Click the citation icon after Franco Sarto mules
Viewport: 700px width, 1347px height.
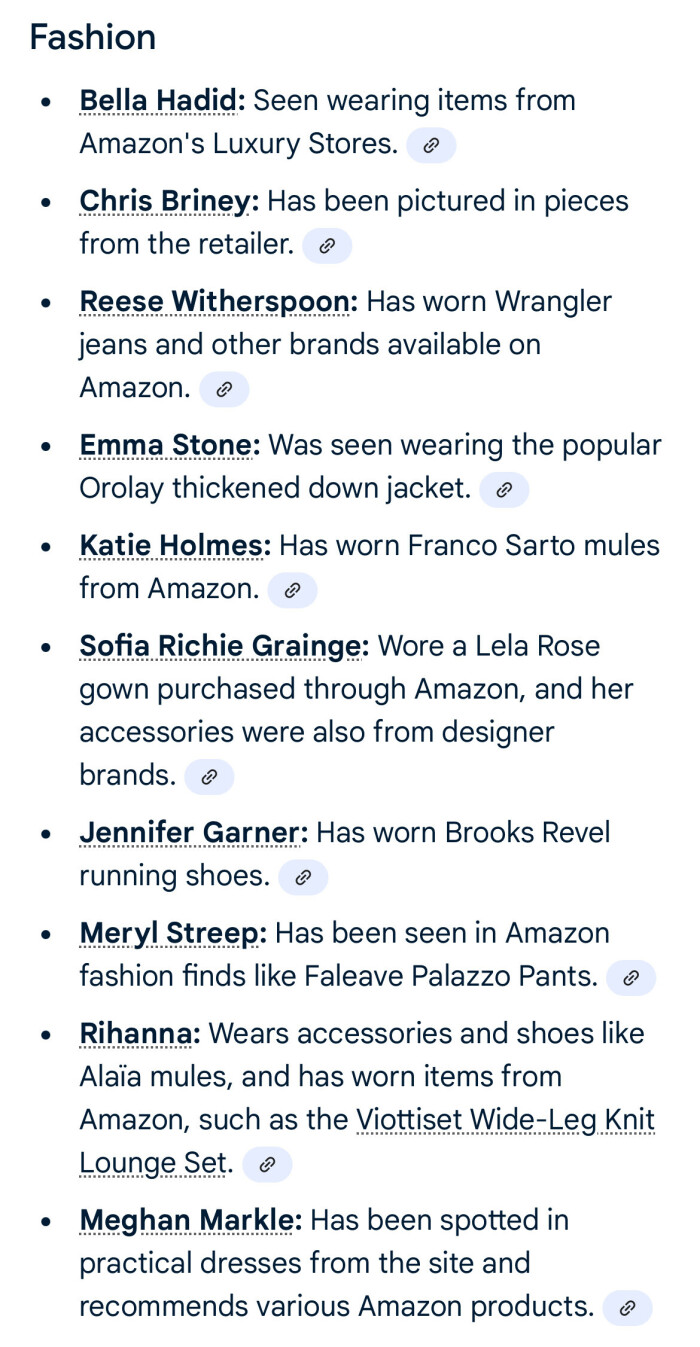coord(292,590)
